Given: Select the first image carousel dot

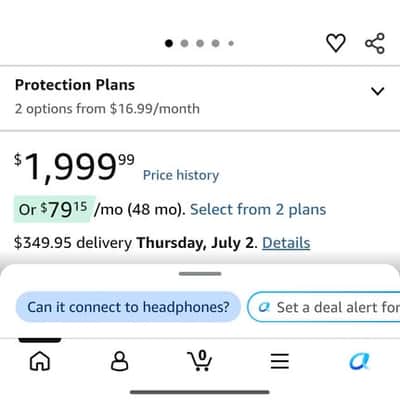Looking at the screenshot, I should (x=169, y=43).
